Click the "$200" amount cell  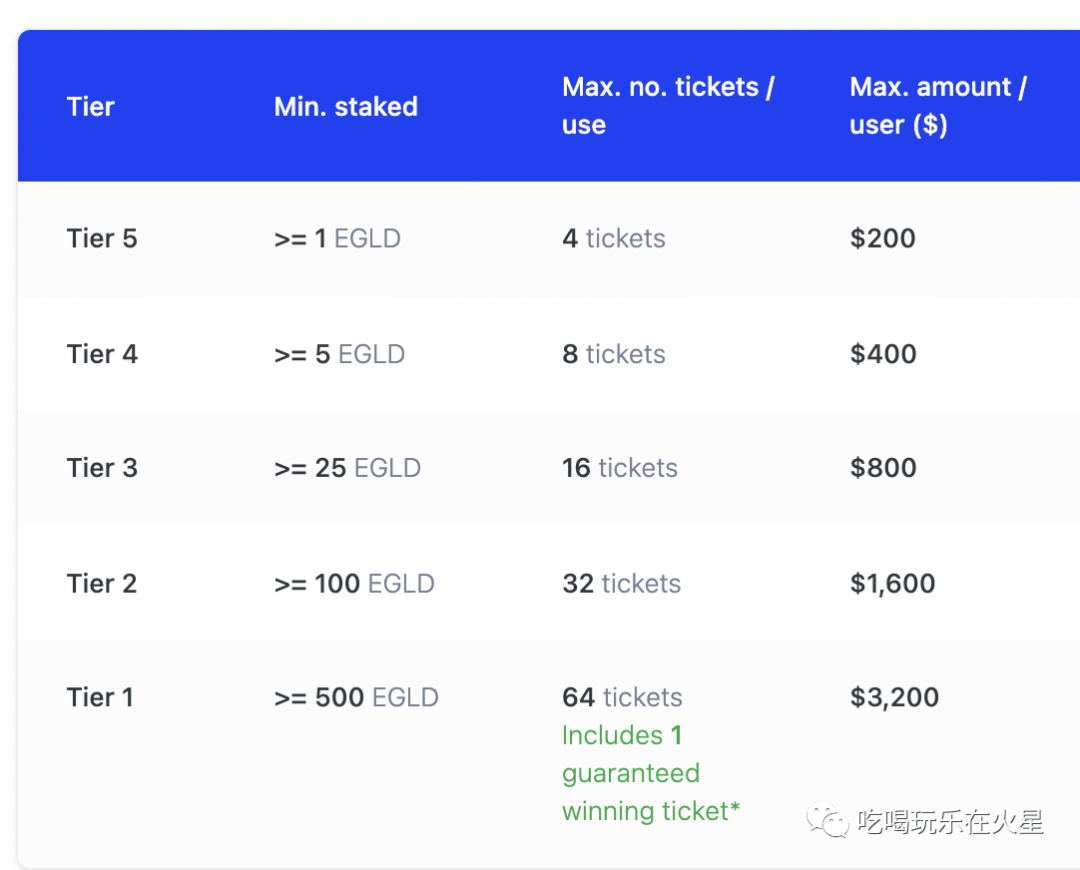tap(883, 239)
